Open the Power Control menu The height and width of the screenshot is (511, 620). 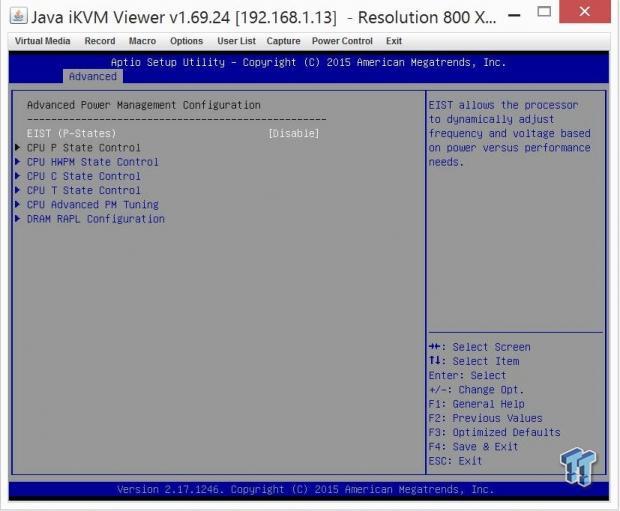pyautogui.click(x=342, y=41)
